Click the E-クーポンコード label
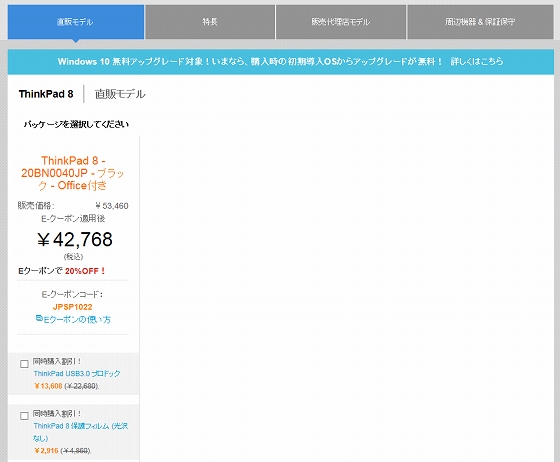This screenshot has width=560, height=462. pyautogui.click(x=72, y=295)
